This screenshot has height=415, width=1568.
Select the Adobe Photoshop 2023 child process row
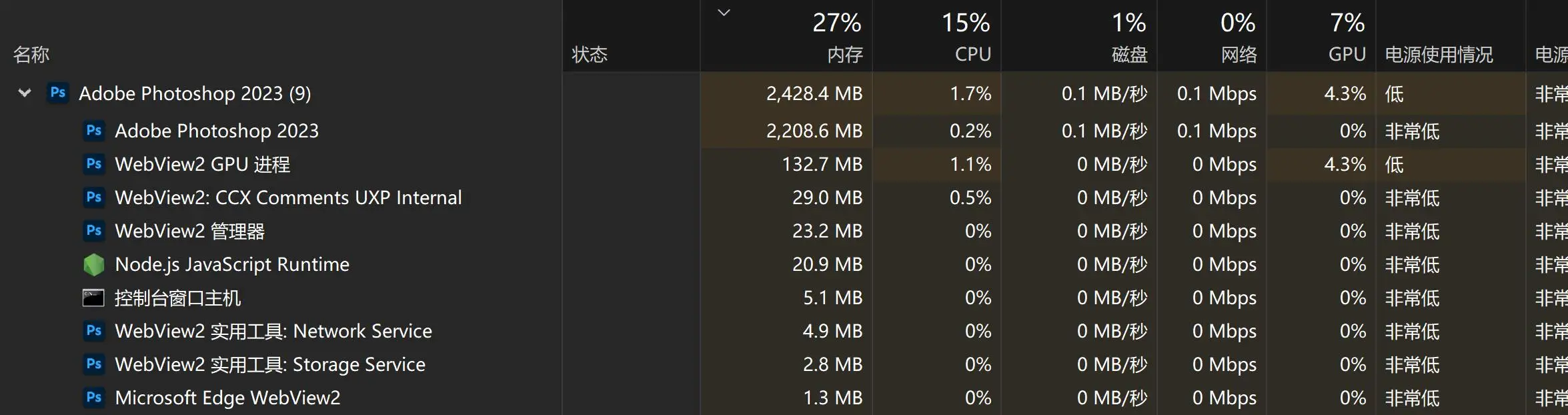coord(217,131)
